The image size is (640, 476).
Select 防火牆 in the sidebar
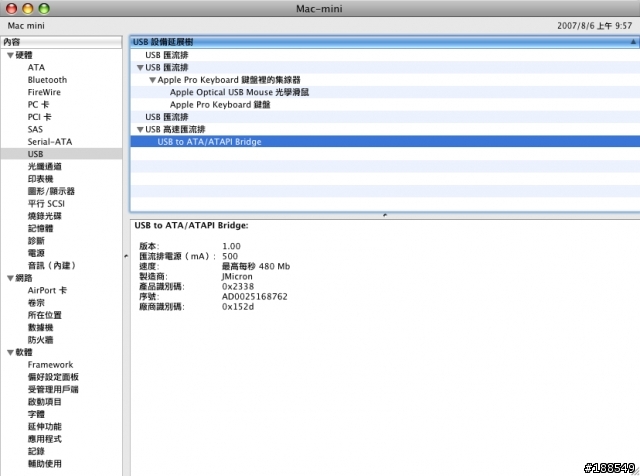click(x=40, y=340)
